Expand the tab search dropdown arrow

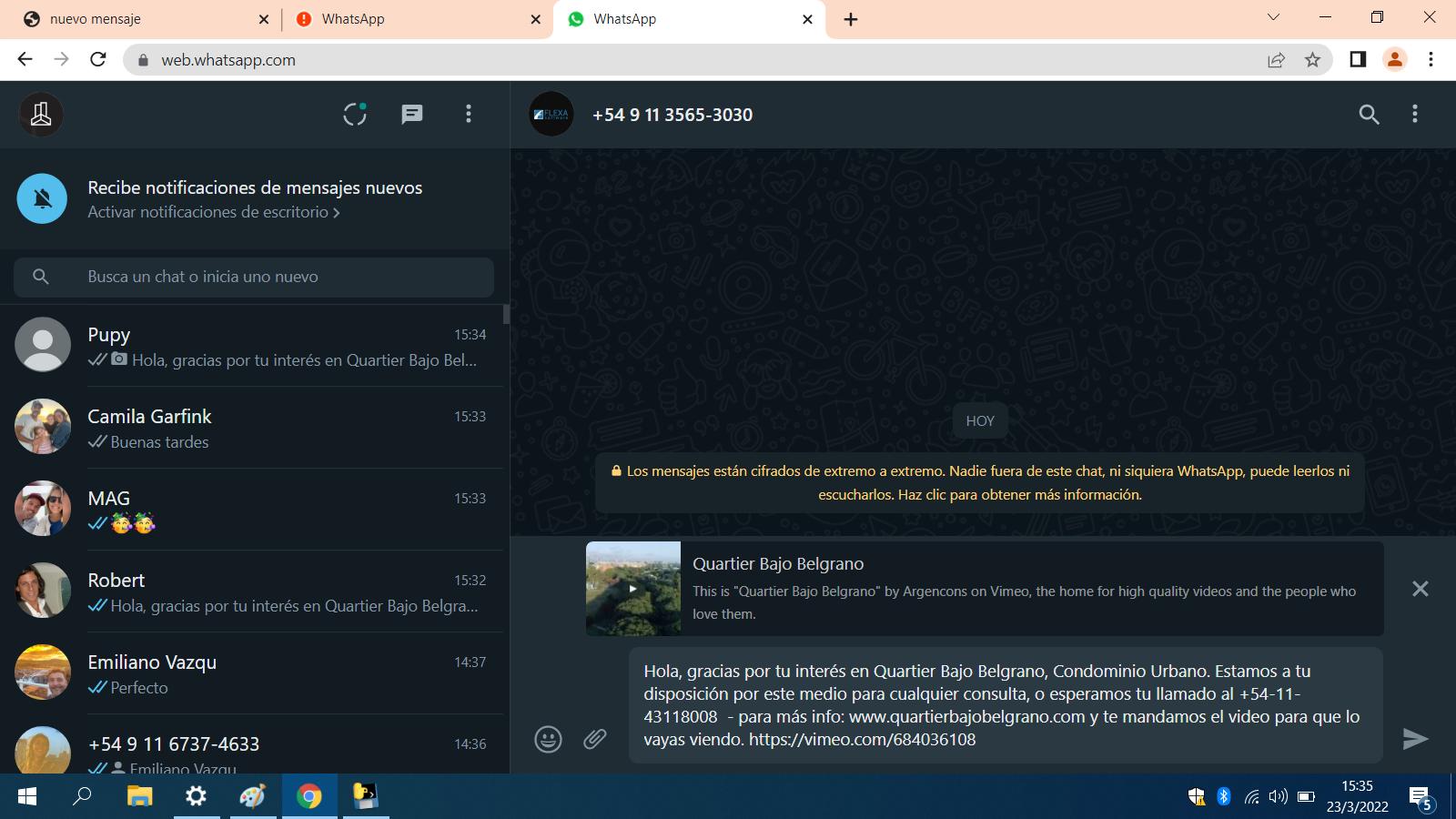point(1273,17)
